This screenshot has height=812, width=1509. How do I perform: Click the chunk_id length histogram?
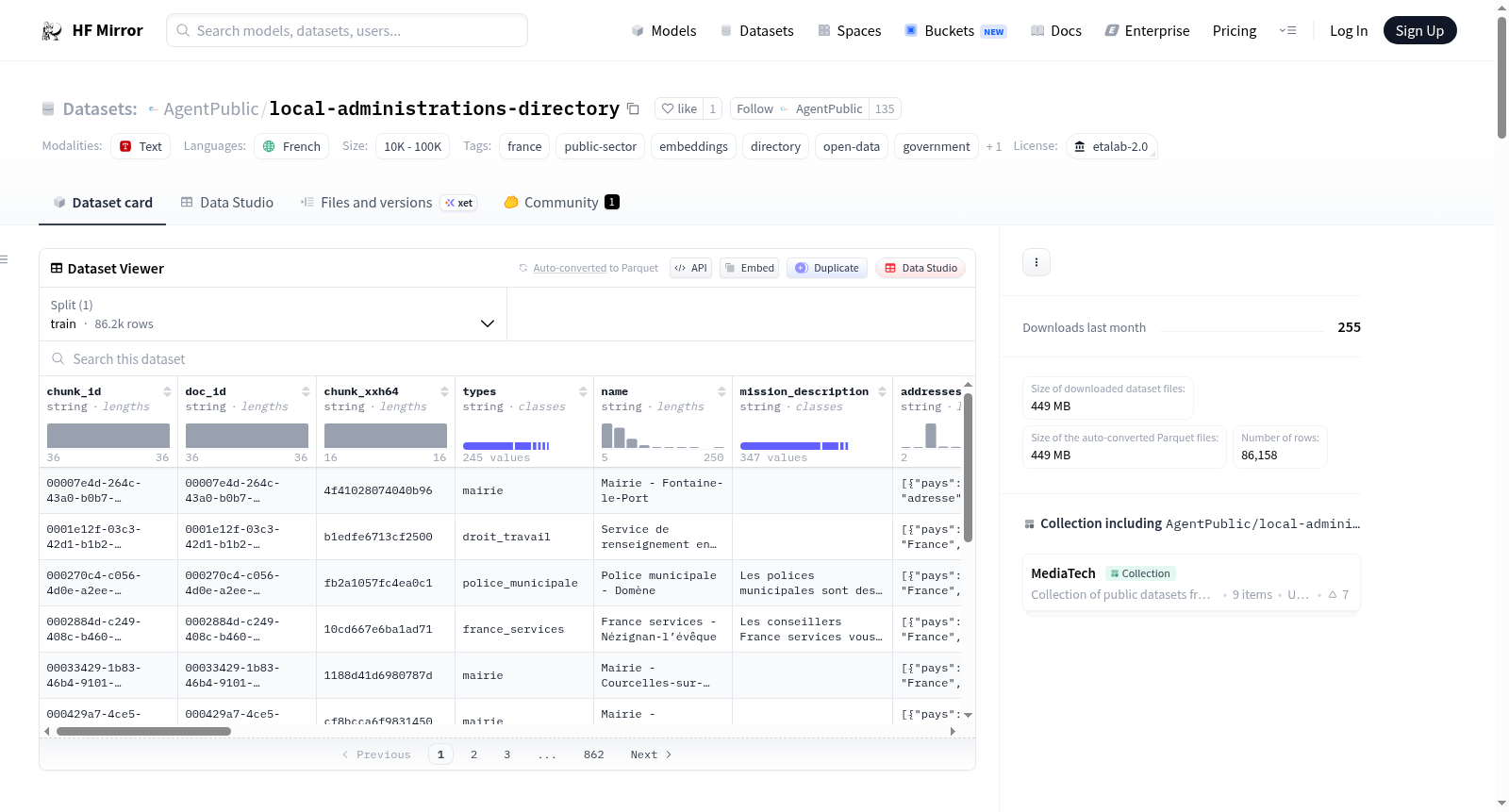(108, 436)
